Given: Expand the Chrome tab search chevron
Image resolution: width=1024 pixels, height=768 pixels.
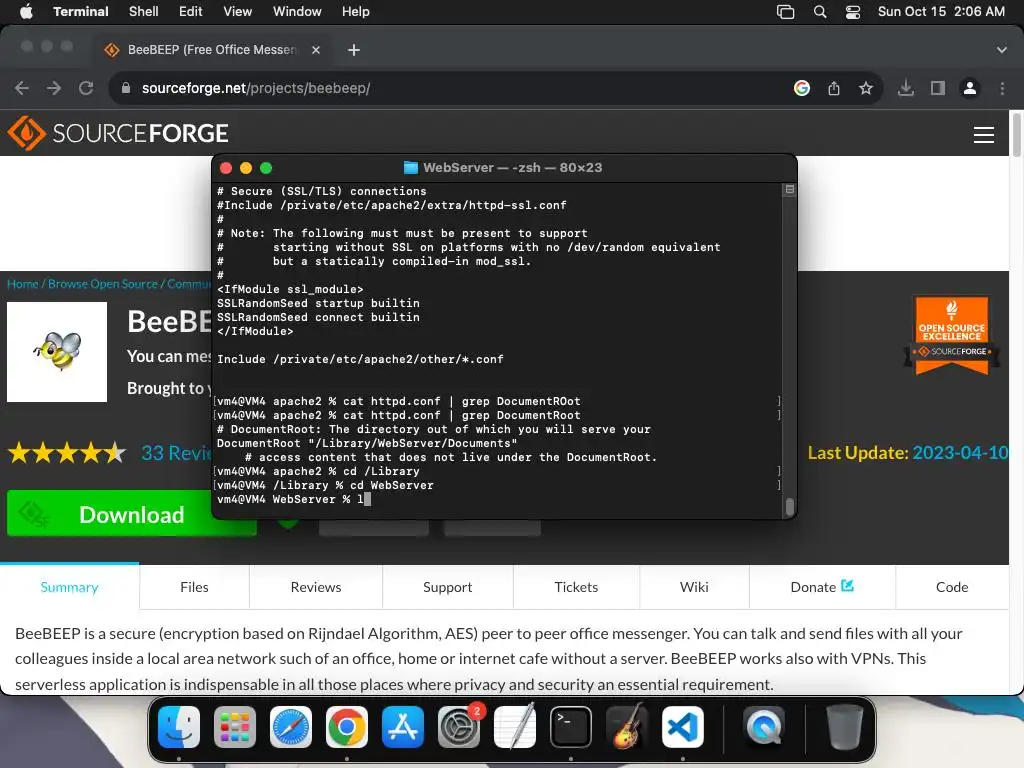Looking at the screenshot, I should coord(1001,50).
